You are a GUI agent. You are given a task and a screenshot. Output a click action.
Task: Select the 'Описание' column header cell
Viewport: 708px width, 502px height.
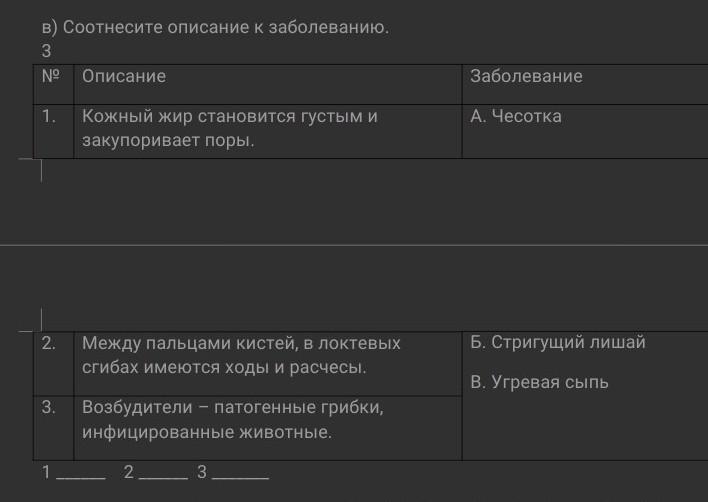coord(268,84)
